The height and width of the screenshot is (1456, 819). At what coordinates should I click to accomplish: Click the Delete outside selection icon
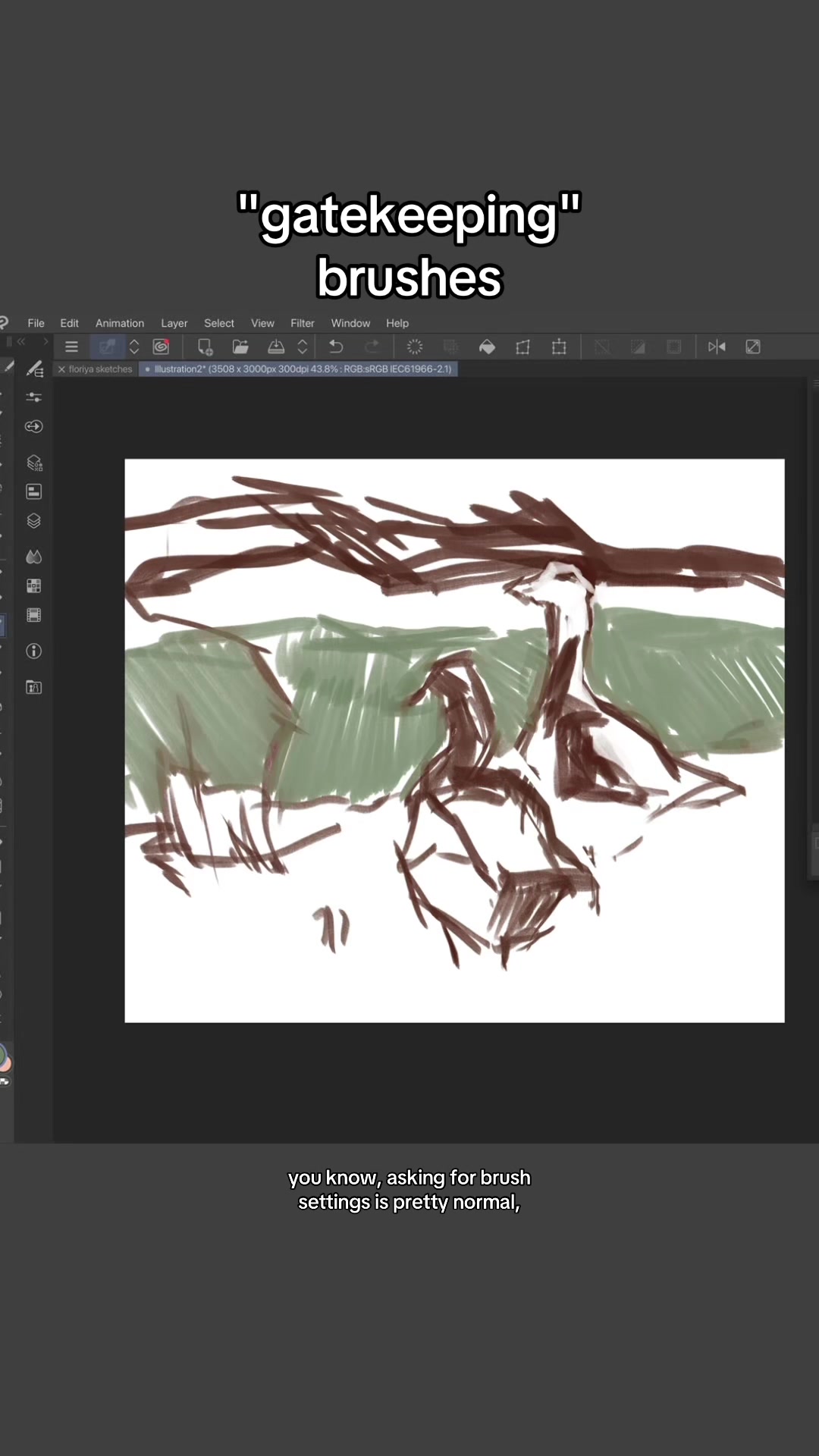tap(451, 347)
